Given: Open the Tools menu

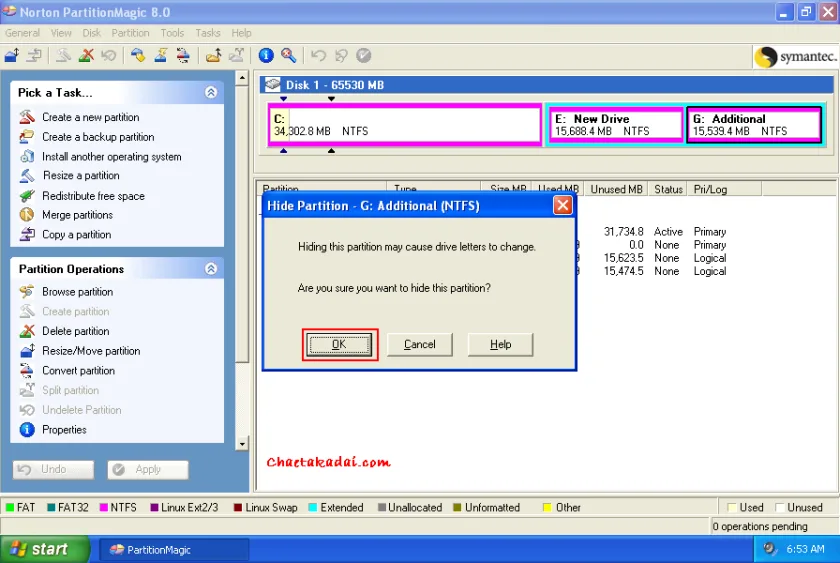Looking at the screenshot, I should tap(172, 33).
